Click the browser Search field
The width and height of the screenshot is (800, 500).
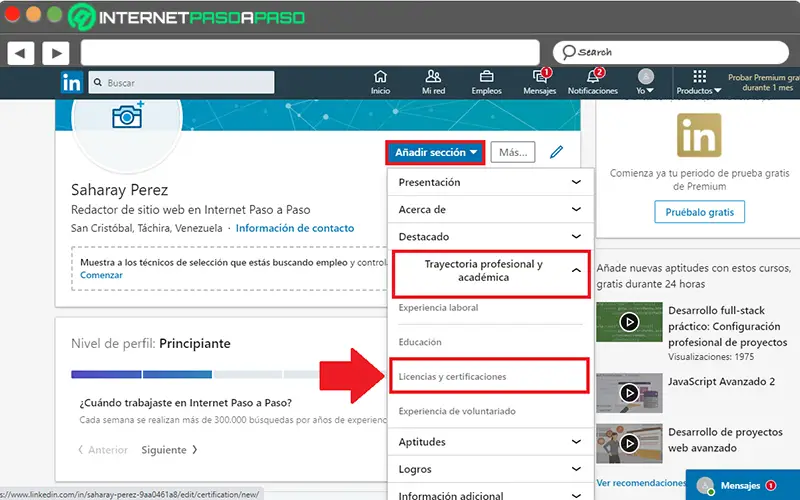pyautogui.click(x=670, y=52)
